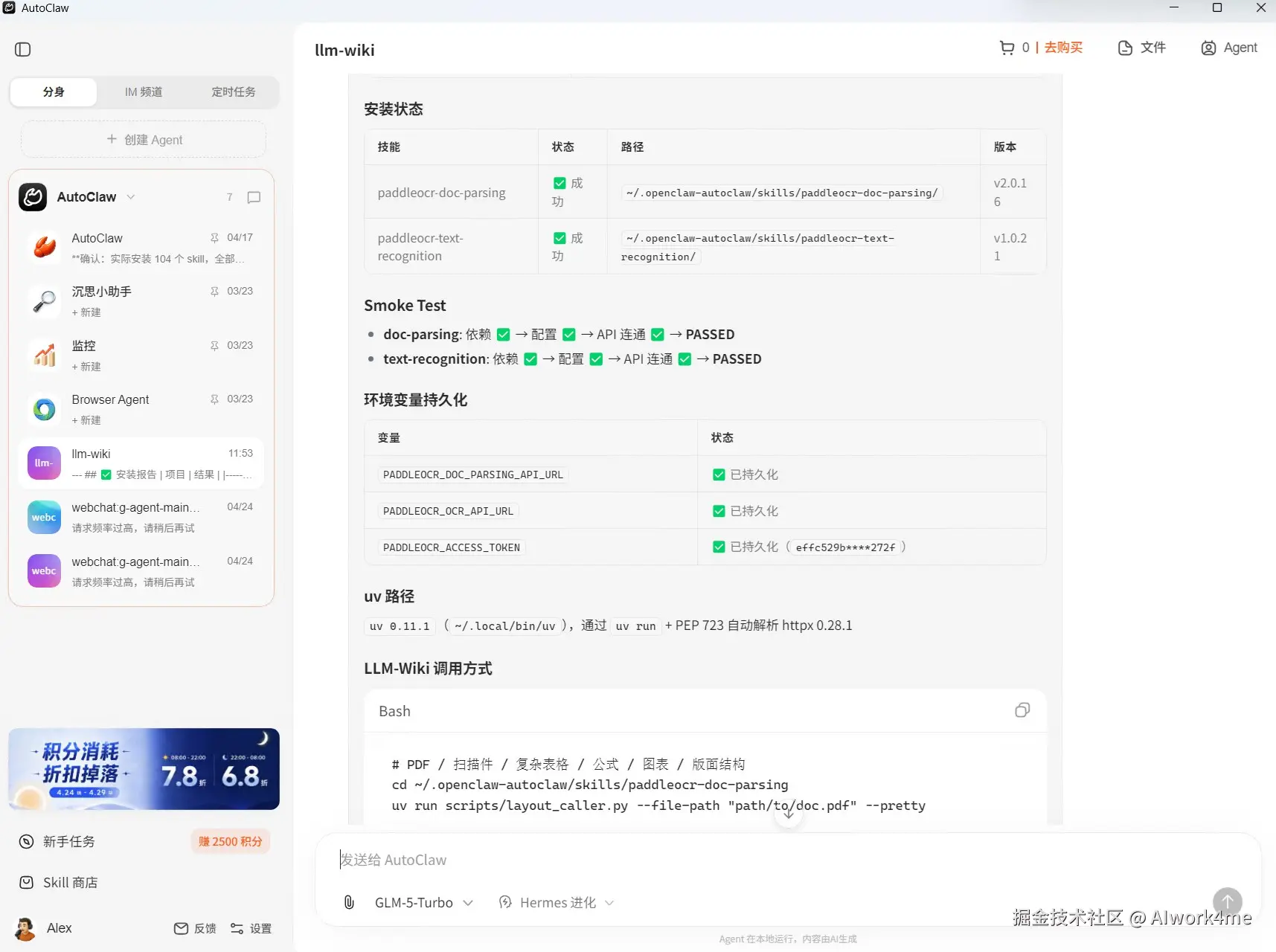The width and height of the screenshot is (1276, 952).
Task: Click the Smoke Test heading
Action: tap(405, 306)
